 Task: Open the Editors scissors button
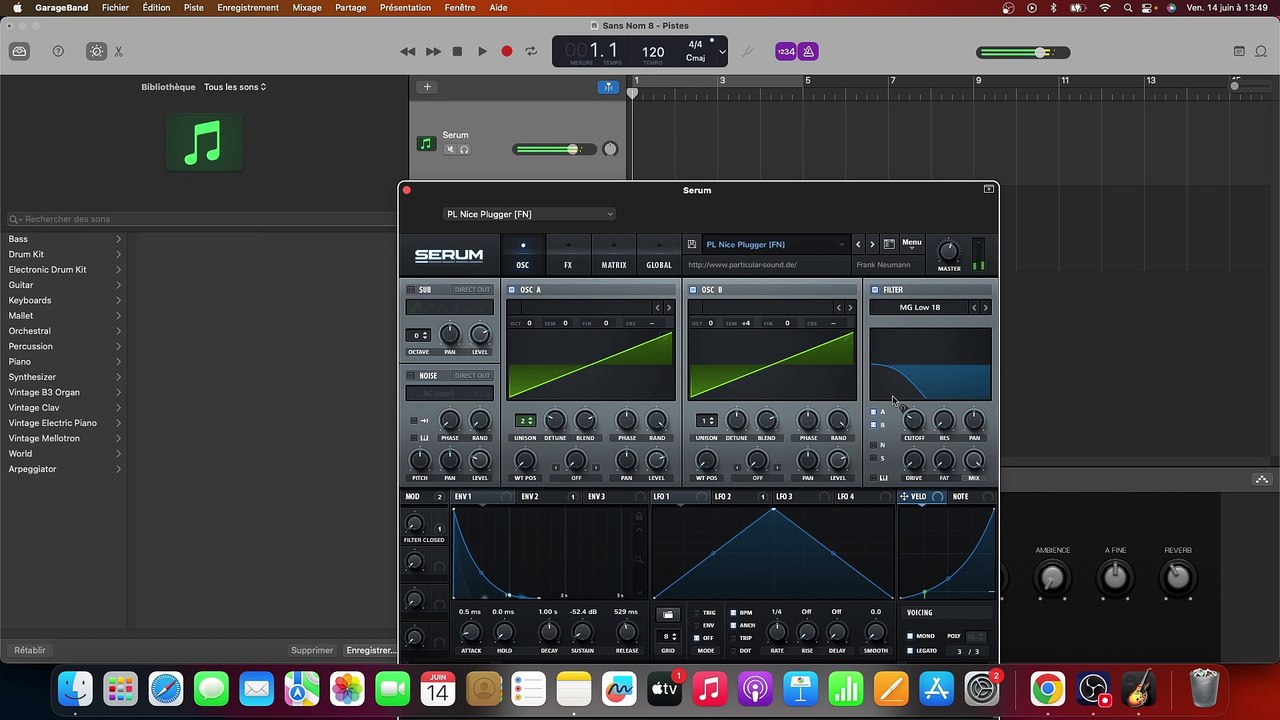118,51
